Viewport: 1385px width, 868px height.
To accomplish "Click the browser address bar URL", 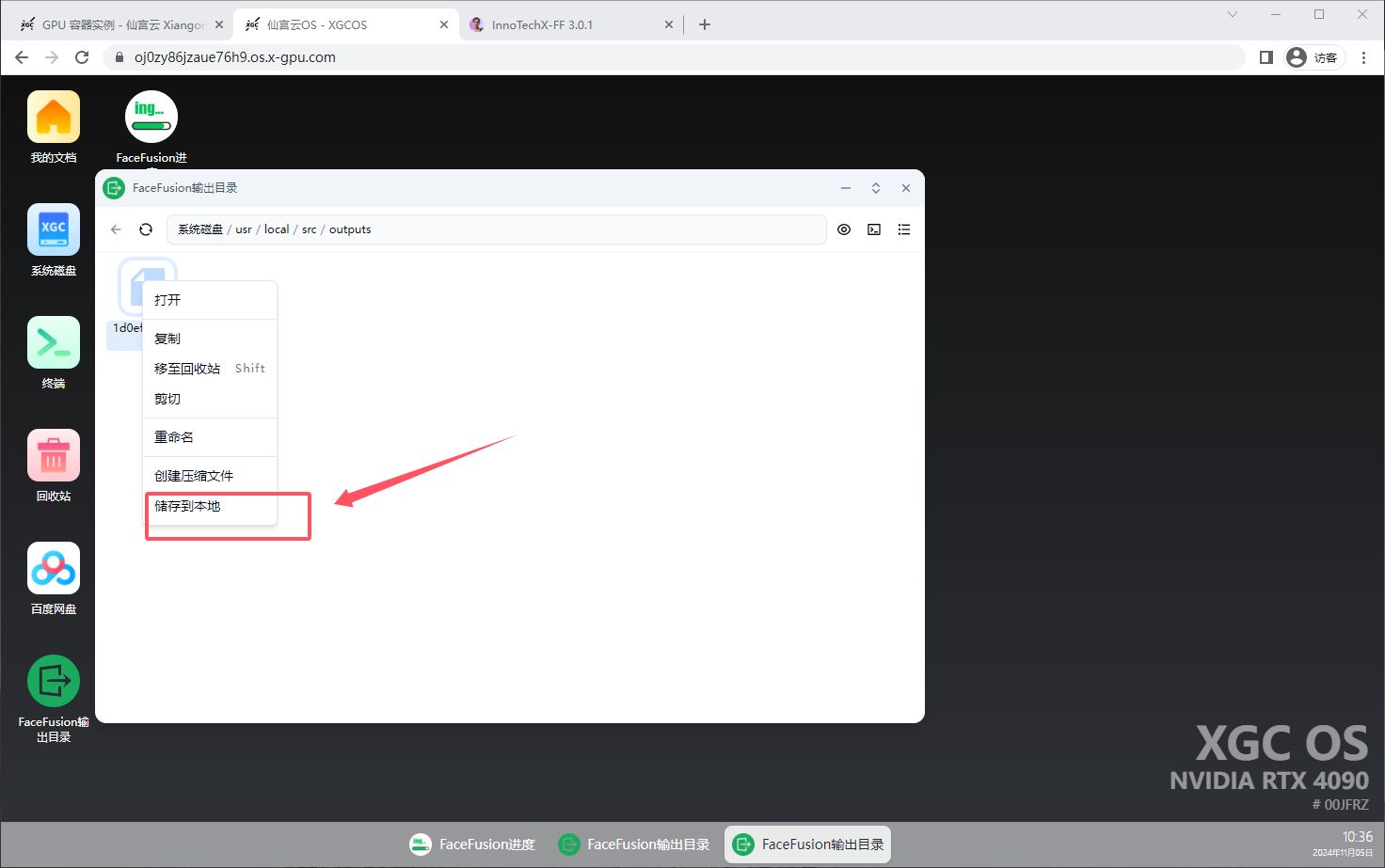I will tap(235, 57).
